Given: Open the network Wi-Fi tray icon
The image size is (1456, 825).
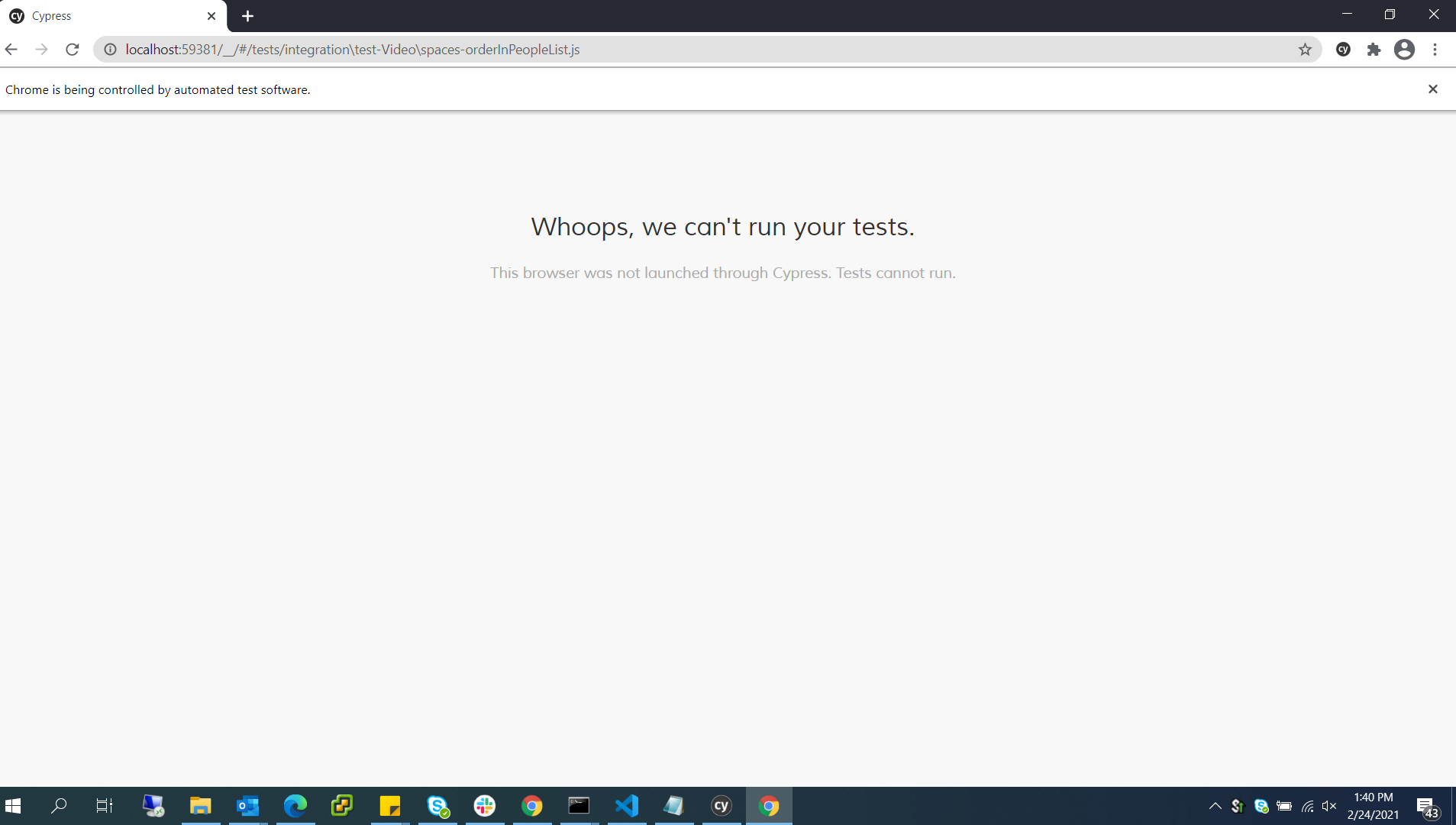Looking at the screenshot, I should [x=1307, y=806].
